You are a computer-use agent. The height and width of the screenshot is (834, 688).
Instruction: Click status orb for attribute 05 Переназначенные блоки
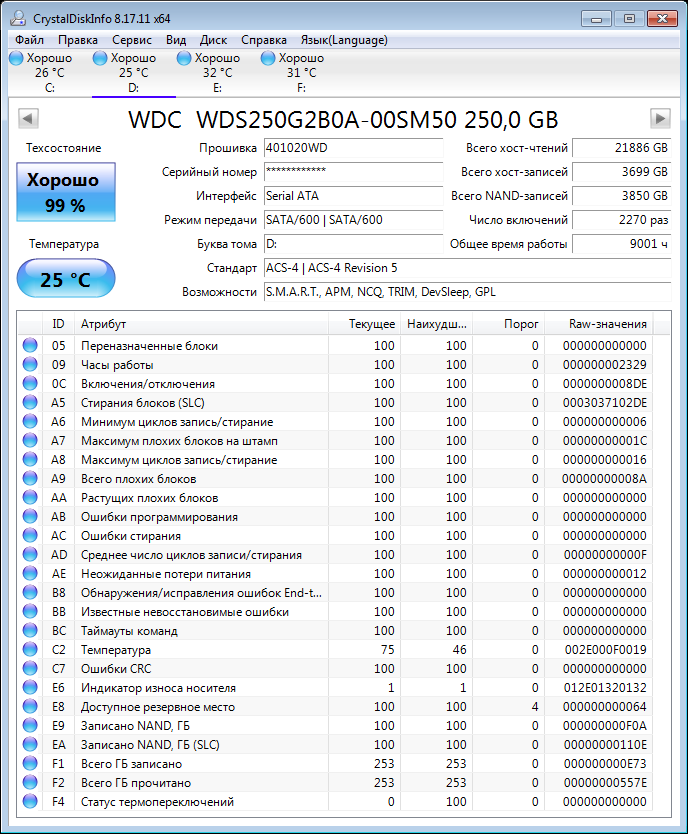[30, 346]
